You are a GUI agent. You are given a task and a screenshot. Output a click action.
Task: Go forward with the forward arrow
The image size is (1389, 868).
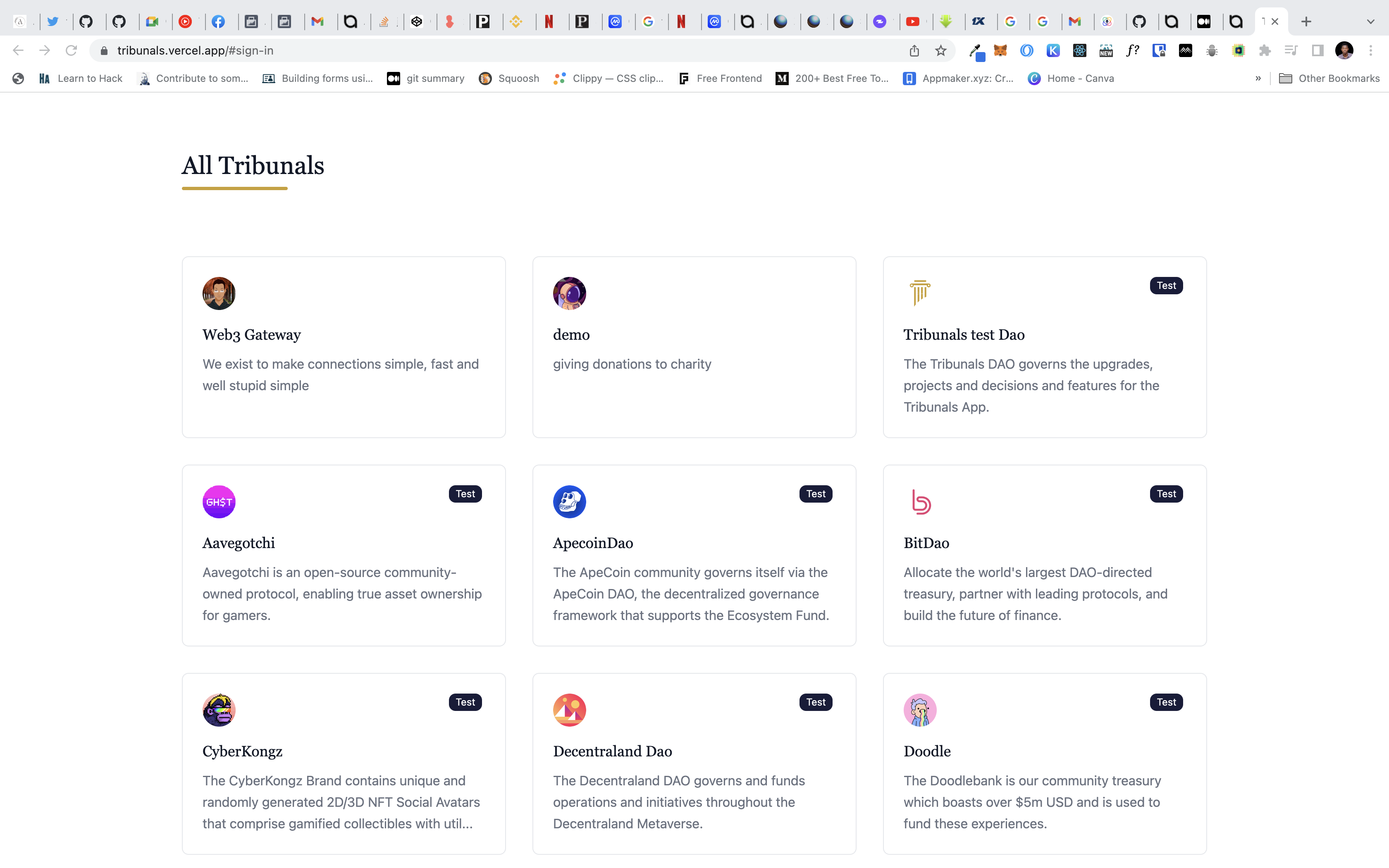(x=45, y=50)
